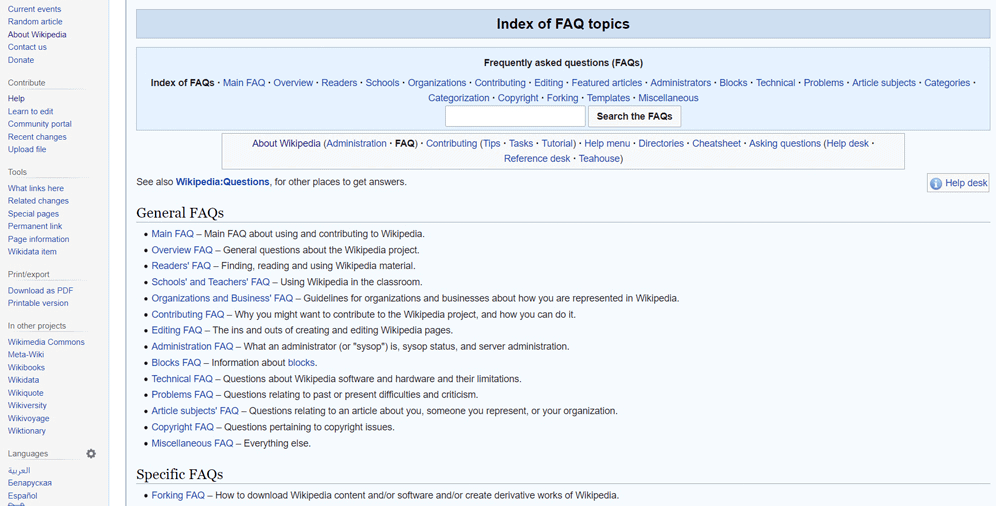
Task: Open Featured articles link
Action: tap(607, 83)
